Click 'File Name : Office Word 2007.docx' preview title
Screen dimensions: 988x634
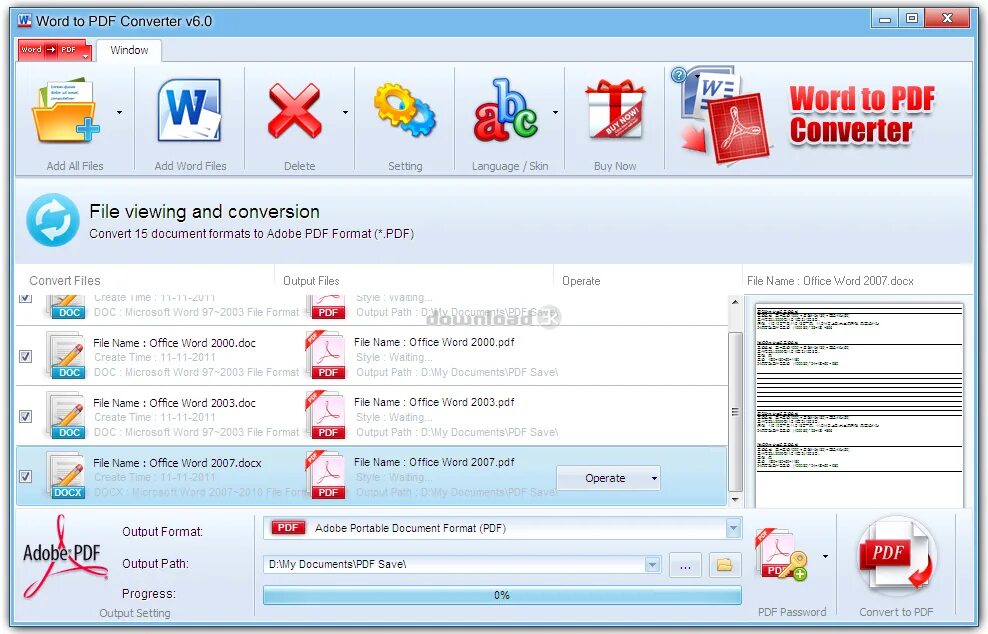[x=830, y=281]
